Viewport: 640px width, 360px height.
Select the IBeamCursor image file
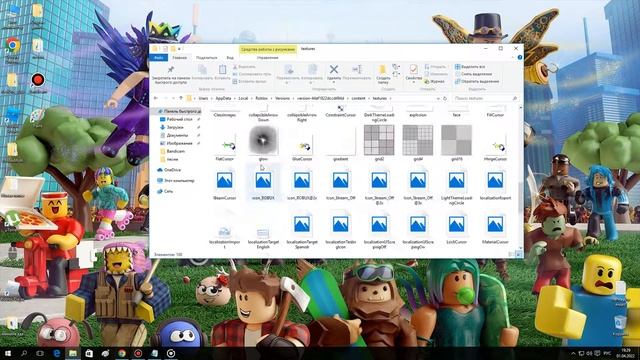(225, 184)
